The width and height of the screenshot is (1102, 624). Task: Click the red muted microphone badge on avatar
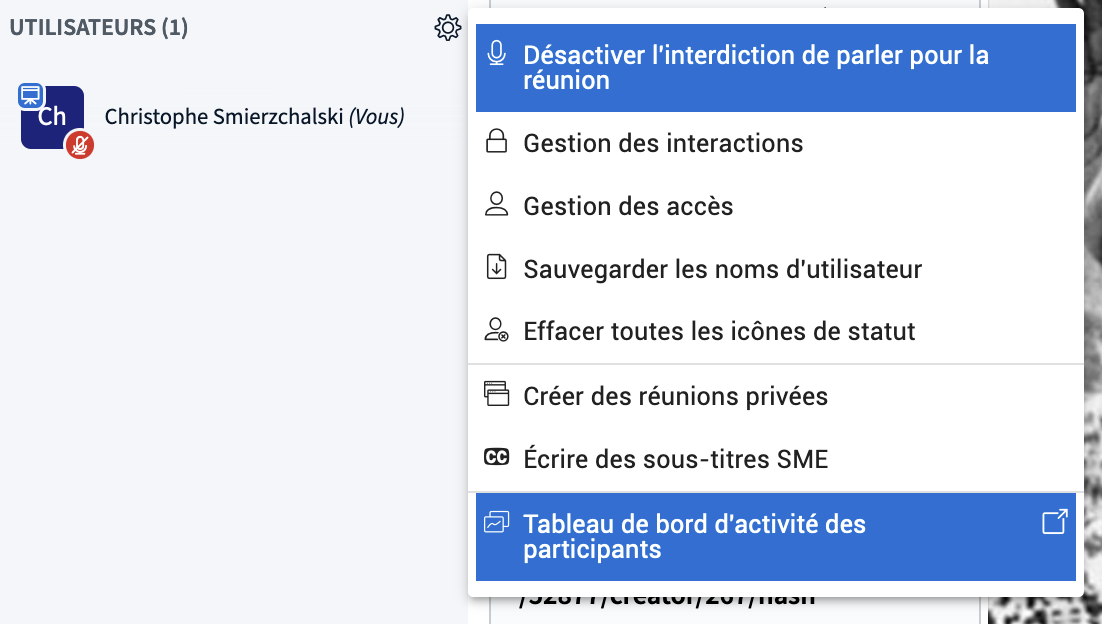click(x=79, y=145)
